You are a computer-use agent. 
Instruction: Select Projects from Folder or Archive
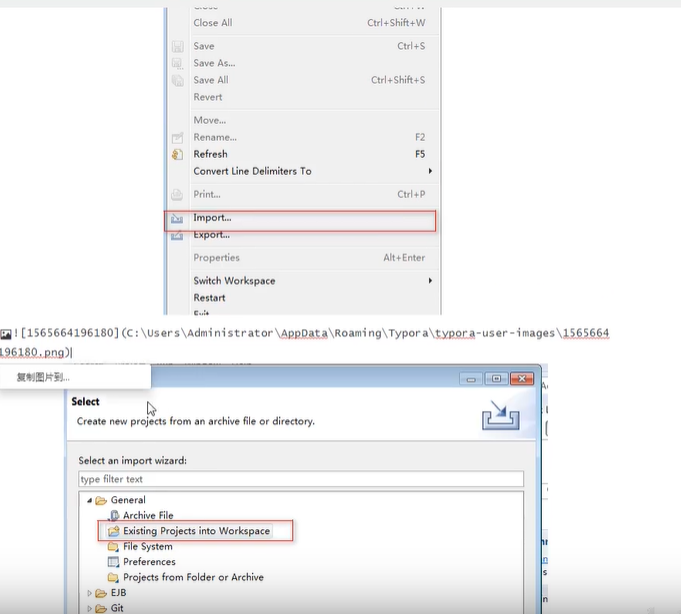coord(193,578)
